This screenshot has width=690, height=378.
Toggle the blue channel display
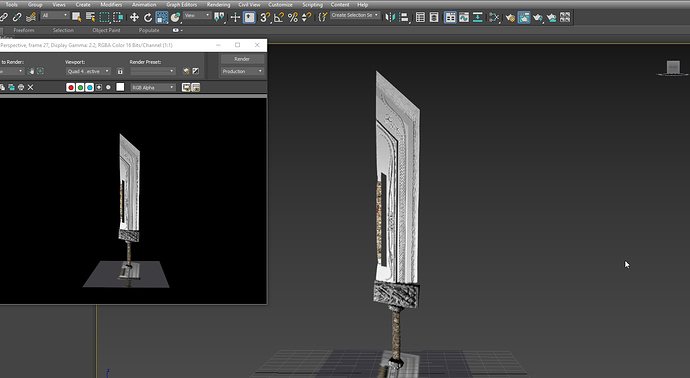[x=89, y=87]
